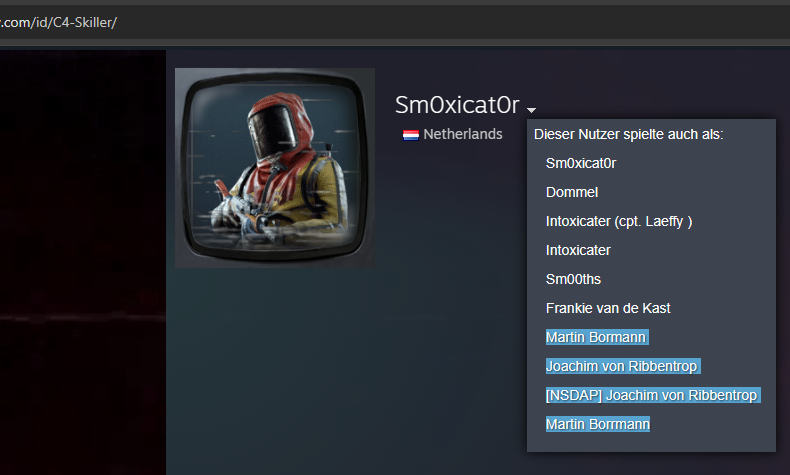This screenshot has height=475, width=790.
Task: Click the Martin Borrmann alias with double r
Action: tap(598, 424)
